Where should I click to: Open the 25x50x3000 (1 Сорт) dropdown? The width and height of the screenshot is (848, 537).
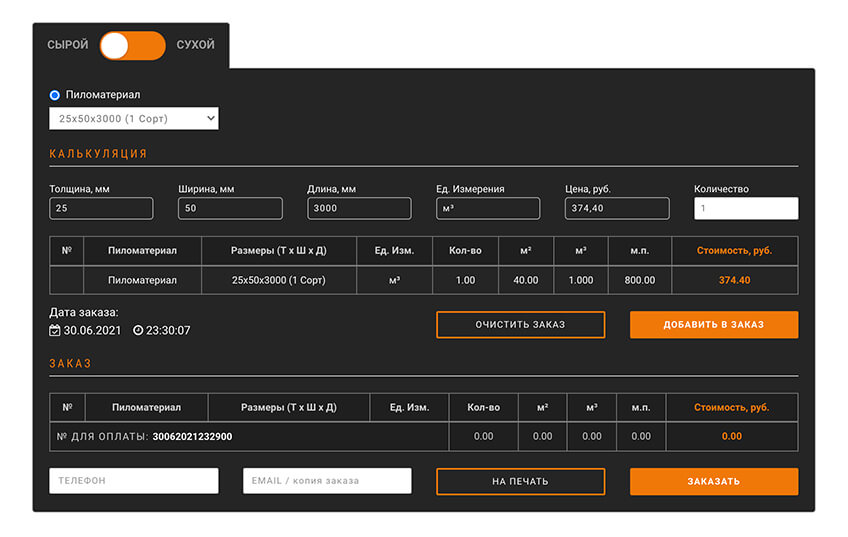(x=134, y=119)
